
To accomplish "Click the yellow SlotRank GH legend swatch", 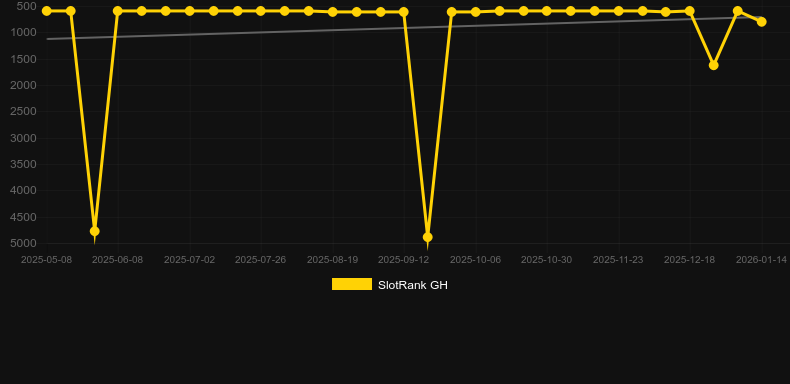I will tap(352, 284).
